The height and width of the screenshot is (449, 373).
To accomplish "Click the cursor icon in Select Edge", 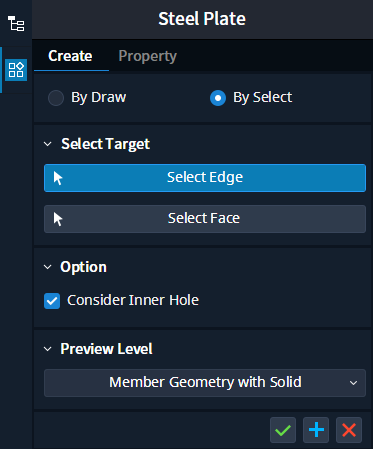I will pos(58,178).
